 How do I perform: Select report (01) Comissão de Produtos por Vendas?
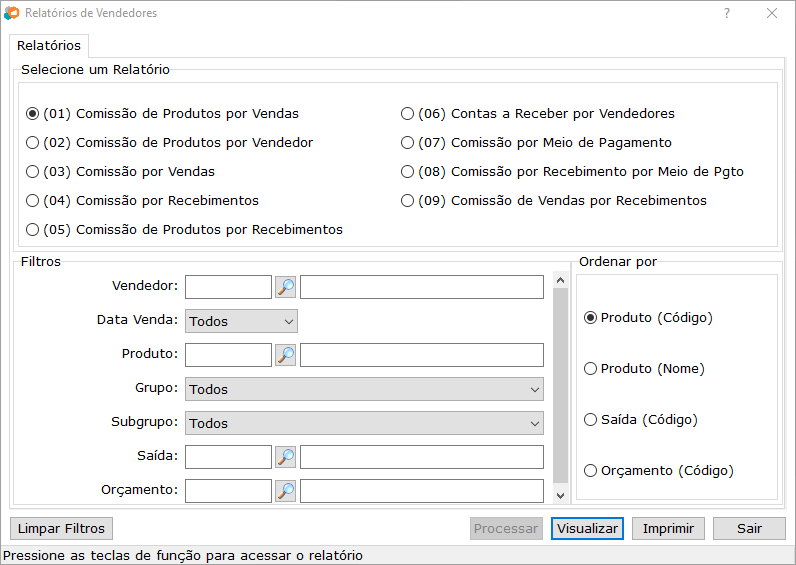click(162, 114)
